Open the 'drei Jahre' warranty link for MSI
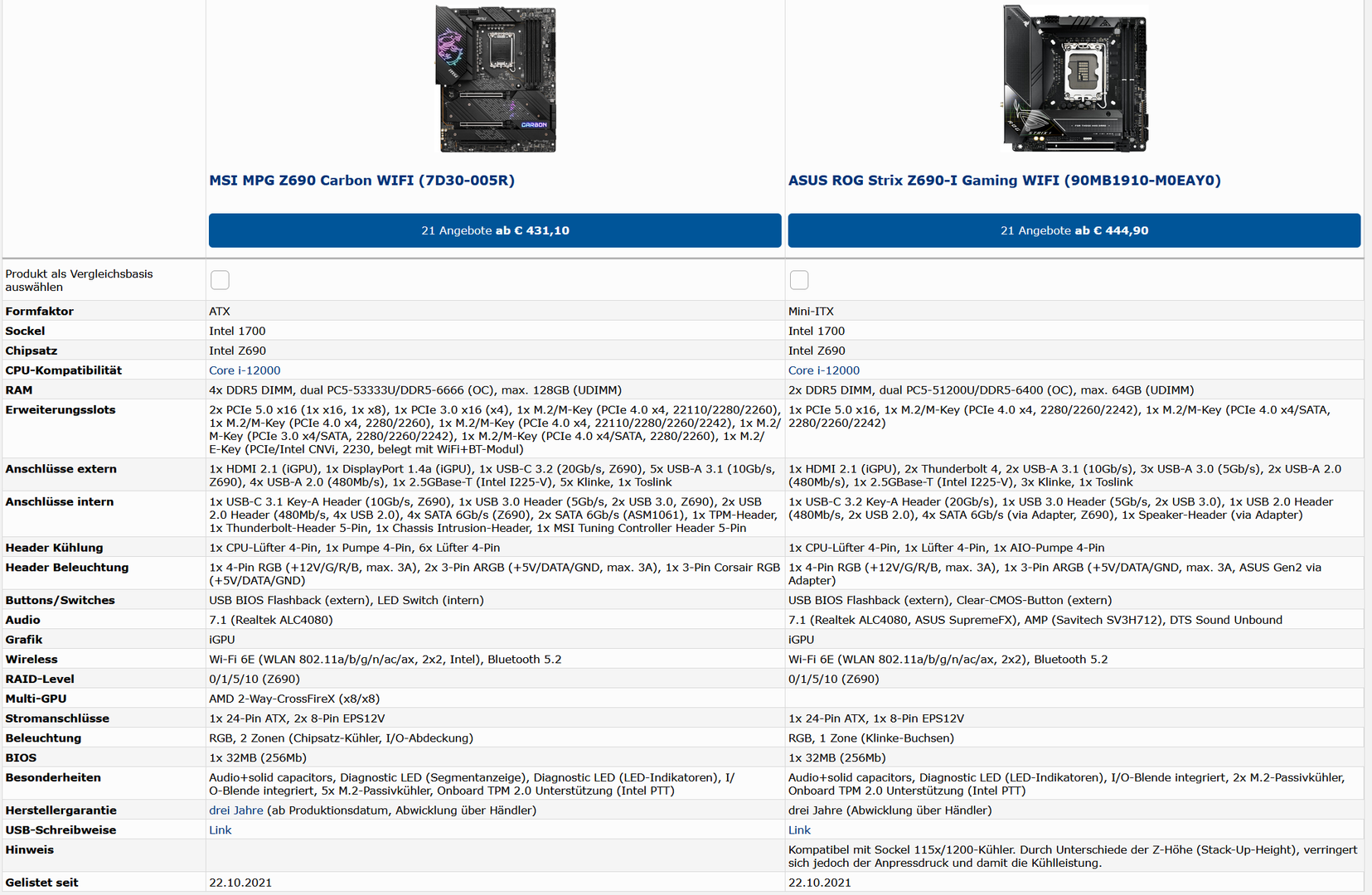The height and width of the screenshot is (895, 1372). click(236, 810)
